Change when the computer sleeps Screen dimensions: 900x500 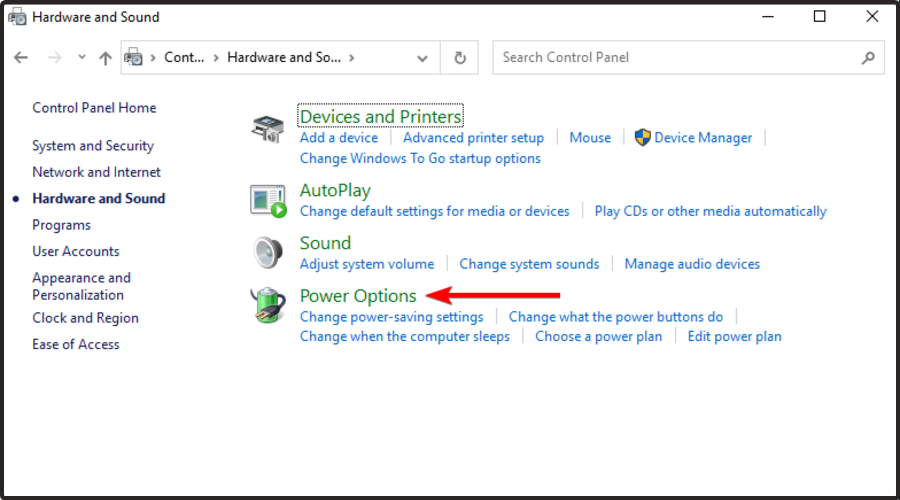[405, 336]
